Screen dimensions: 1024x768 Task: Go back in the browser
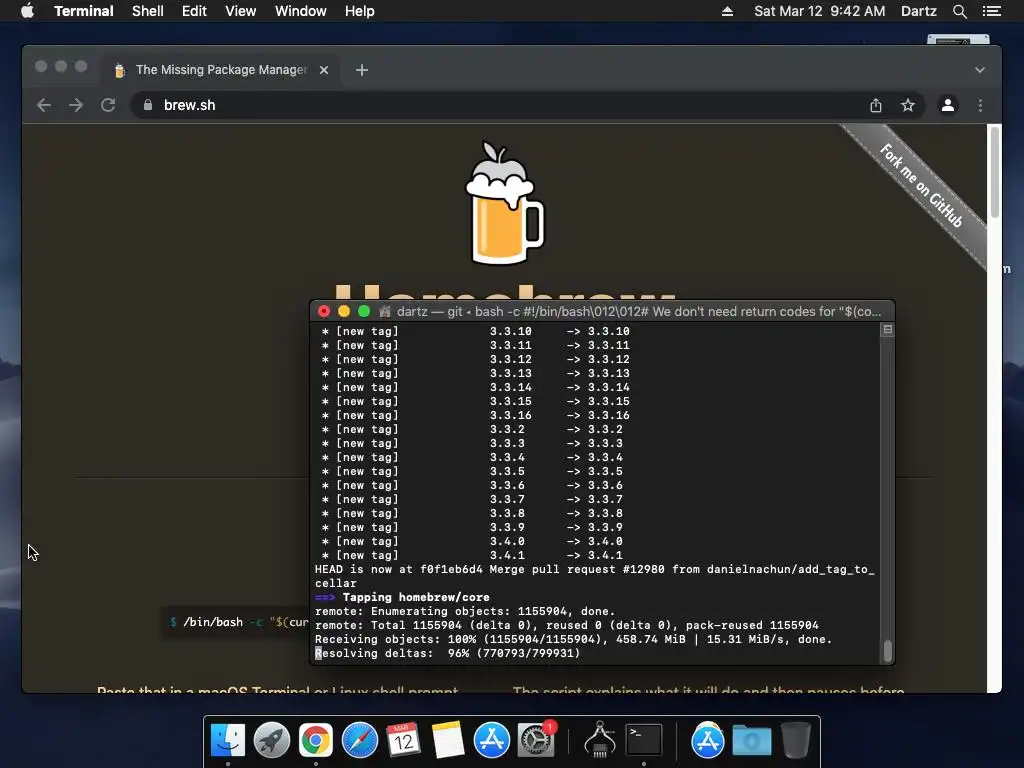[x=44, y=105]
